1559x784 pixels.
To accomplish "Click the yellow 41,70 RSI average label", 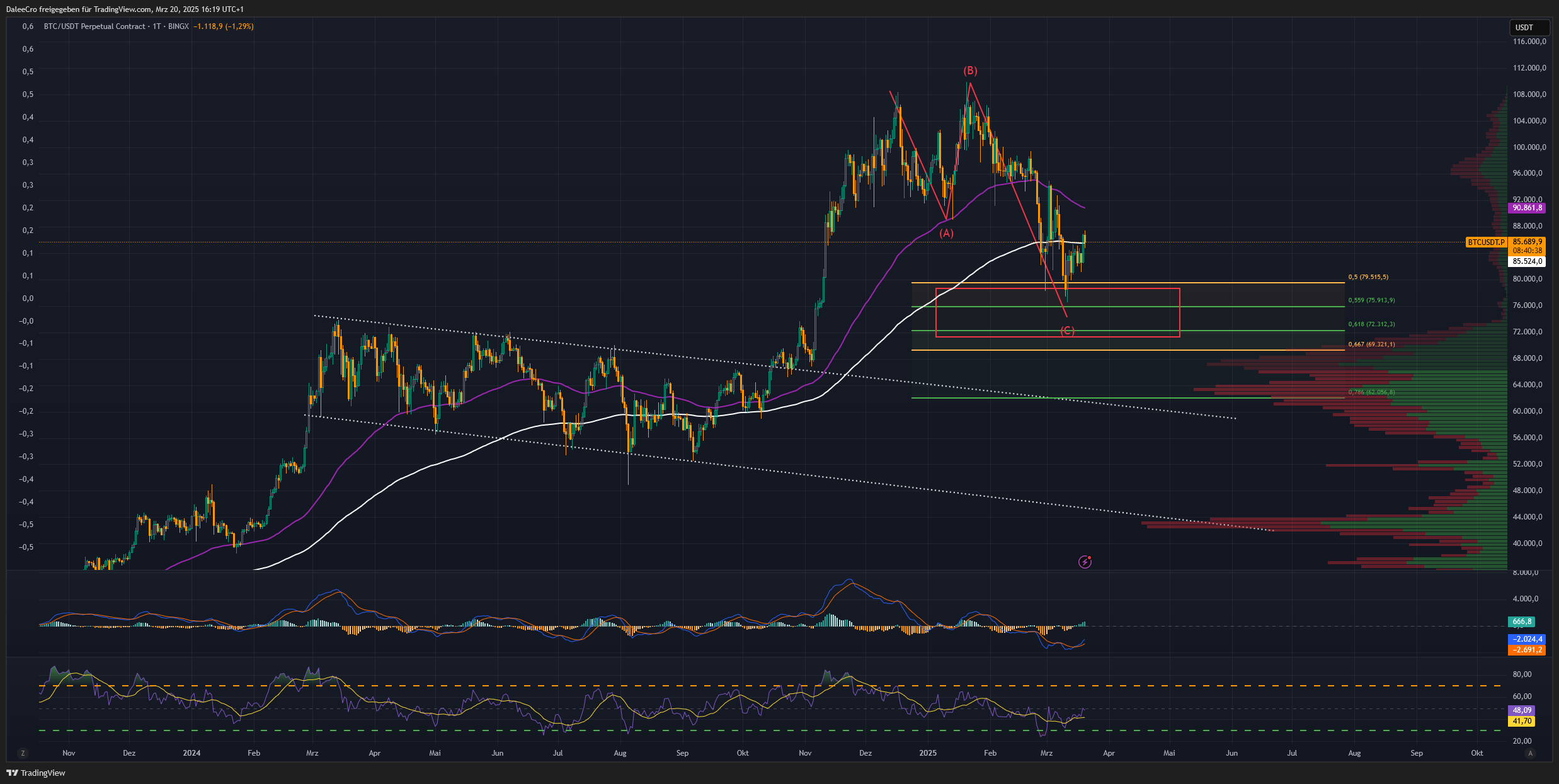I will click(x=1522, y=721).
